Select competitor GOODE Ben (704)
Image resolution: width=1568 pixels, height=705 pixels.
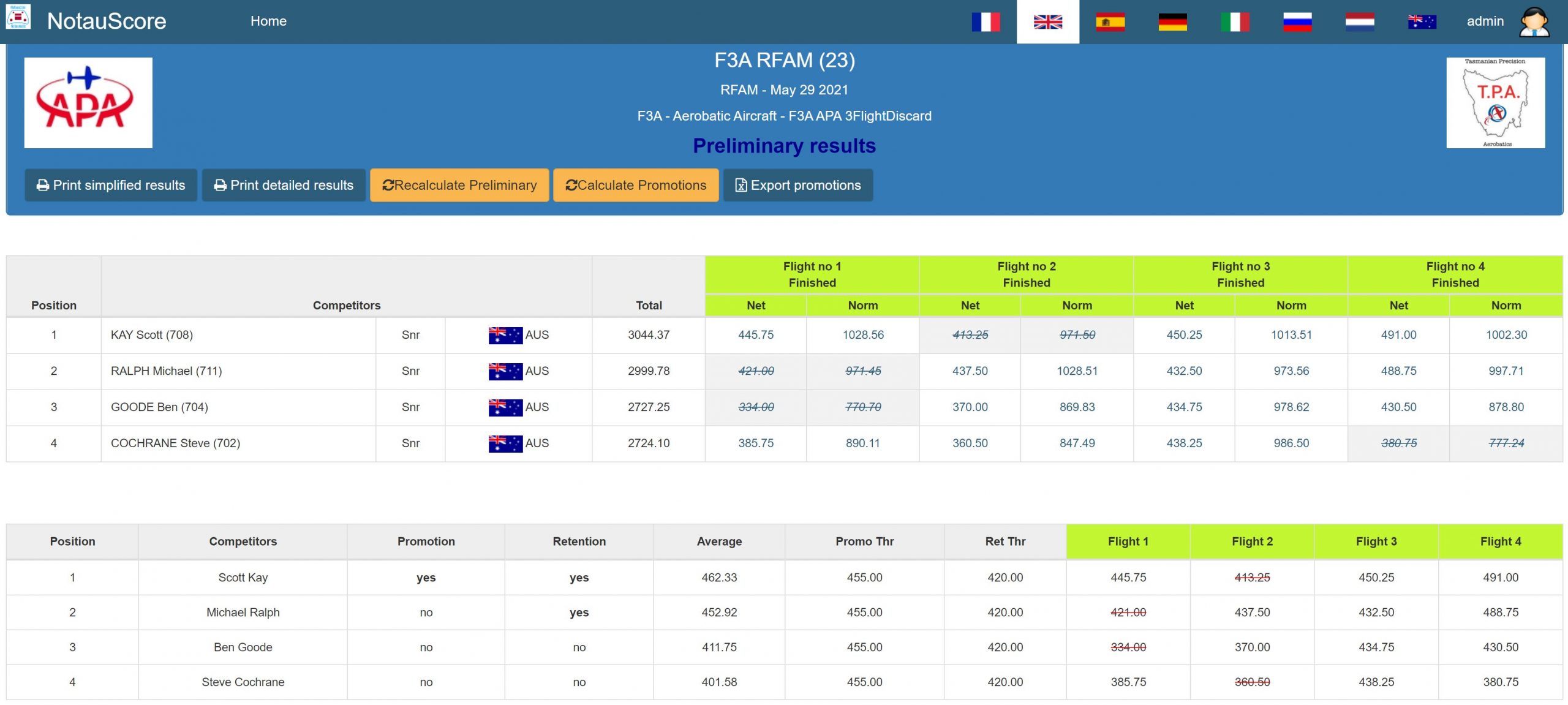(159, 407)
